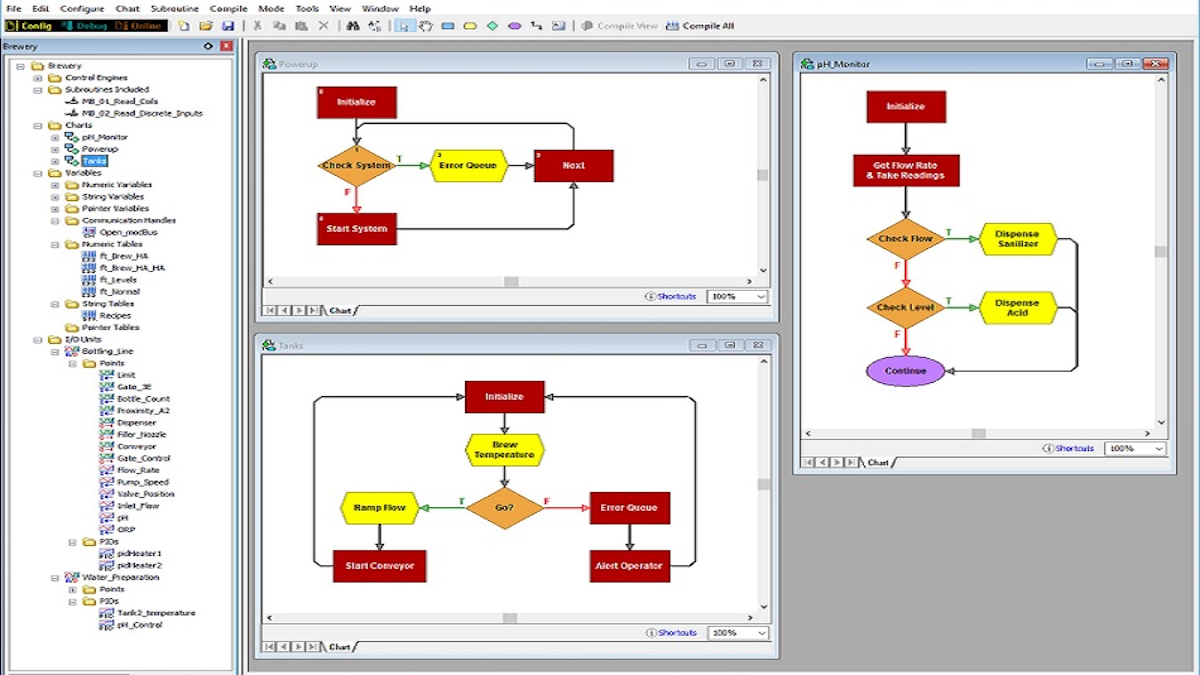This screenshot has width=1200, height=675.
Task: Click the Shortcuts link in pH_Monitor window
Action: coord(1073,448)
